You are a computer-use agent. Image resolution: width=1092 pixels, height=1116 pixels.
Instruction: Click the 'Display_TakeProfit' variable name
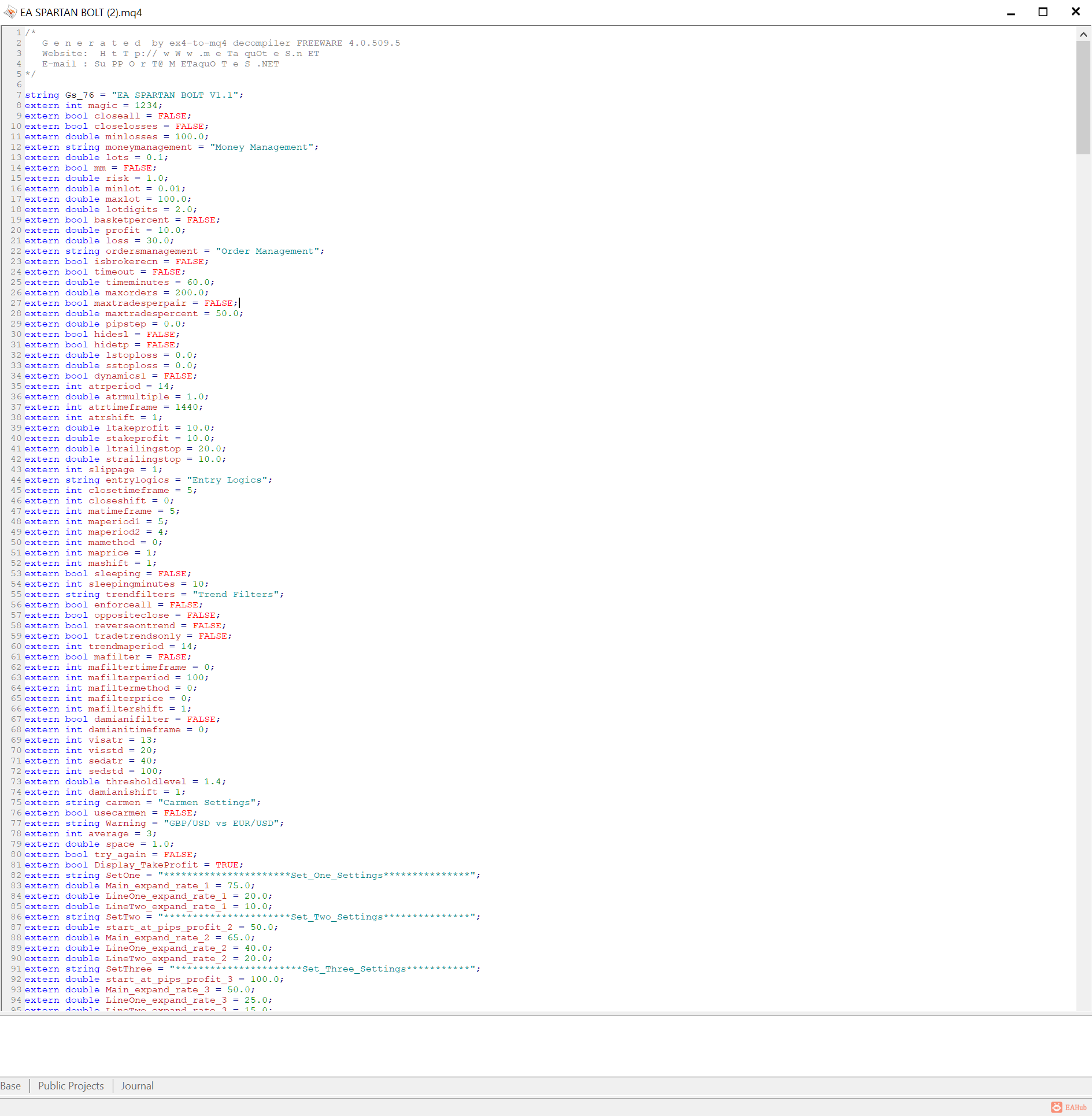tap(146, 865)
